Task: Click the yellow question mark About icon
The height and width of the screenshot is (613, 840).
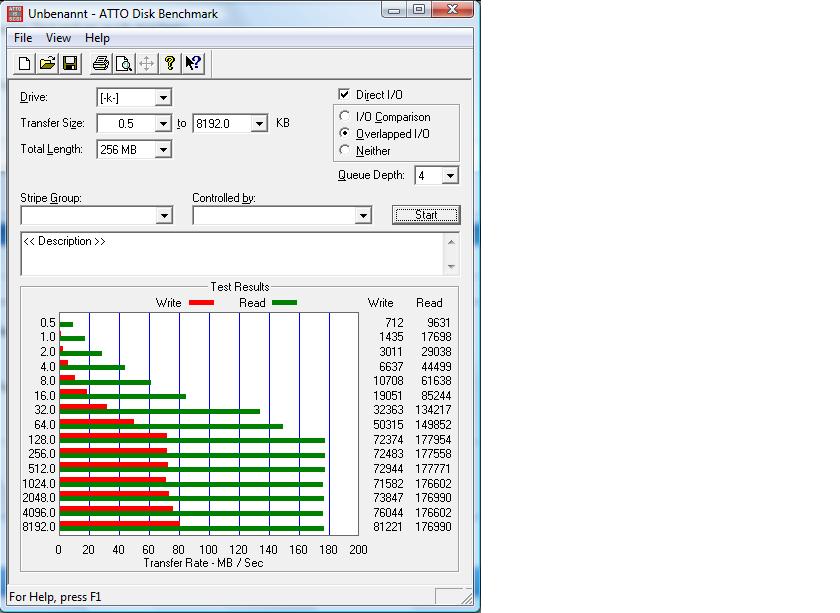Action: click(x=170, y=64)
